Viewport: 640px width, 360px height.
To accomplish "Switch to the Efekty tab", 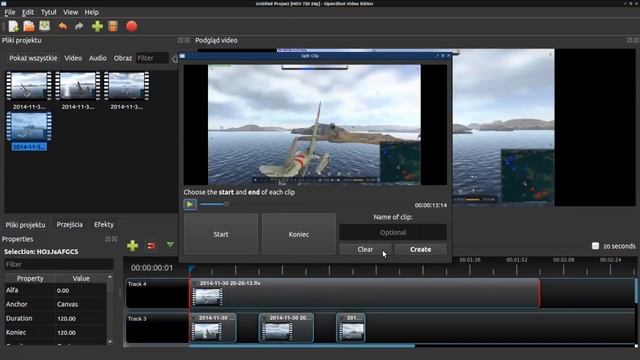I will (104, 225).
